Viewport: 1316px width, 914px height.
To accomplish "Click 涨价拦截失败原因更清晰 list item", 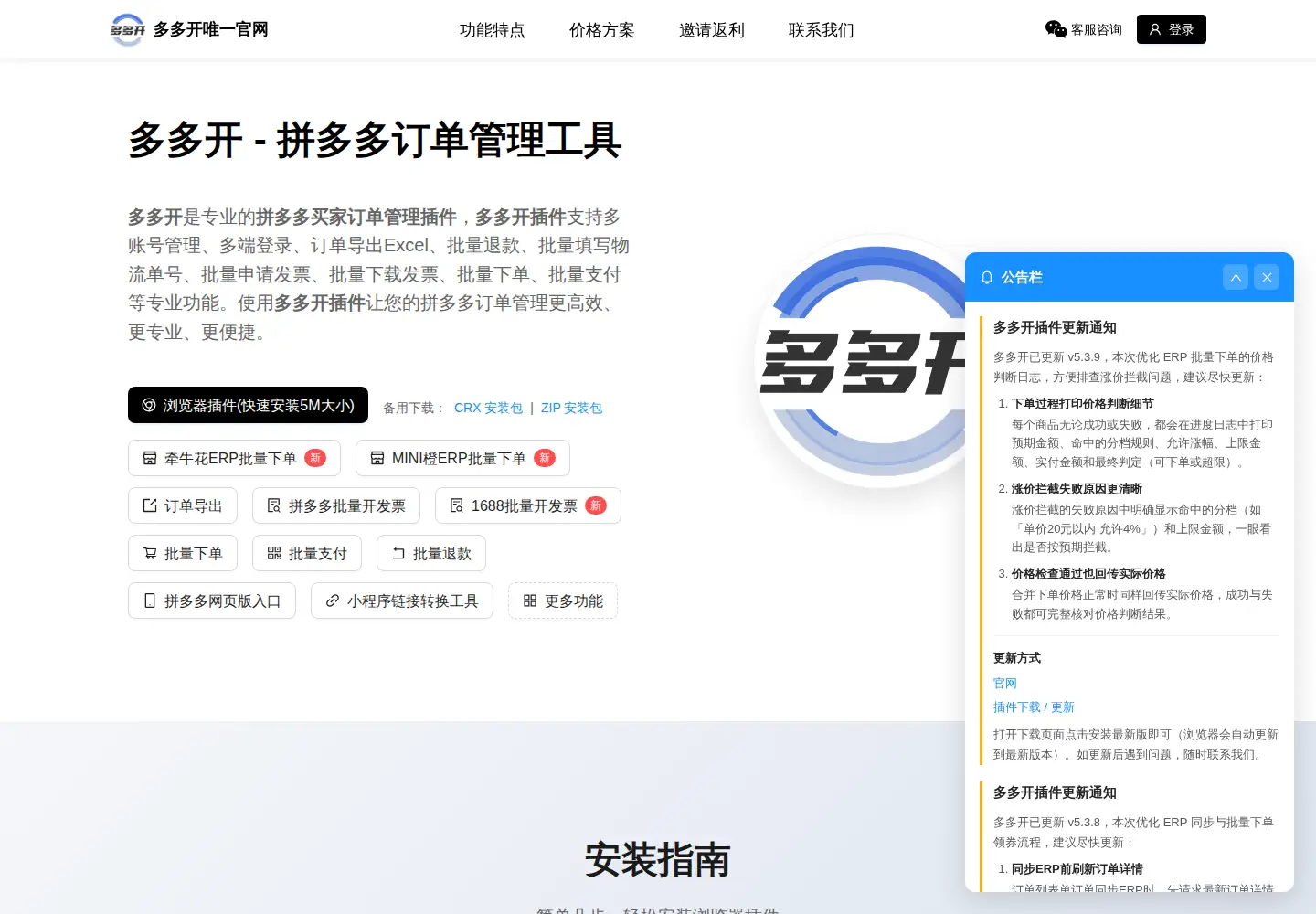I will 1077,489.
